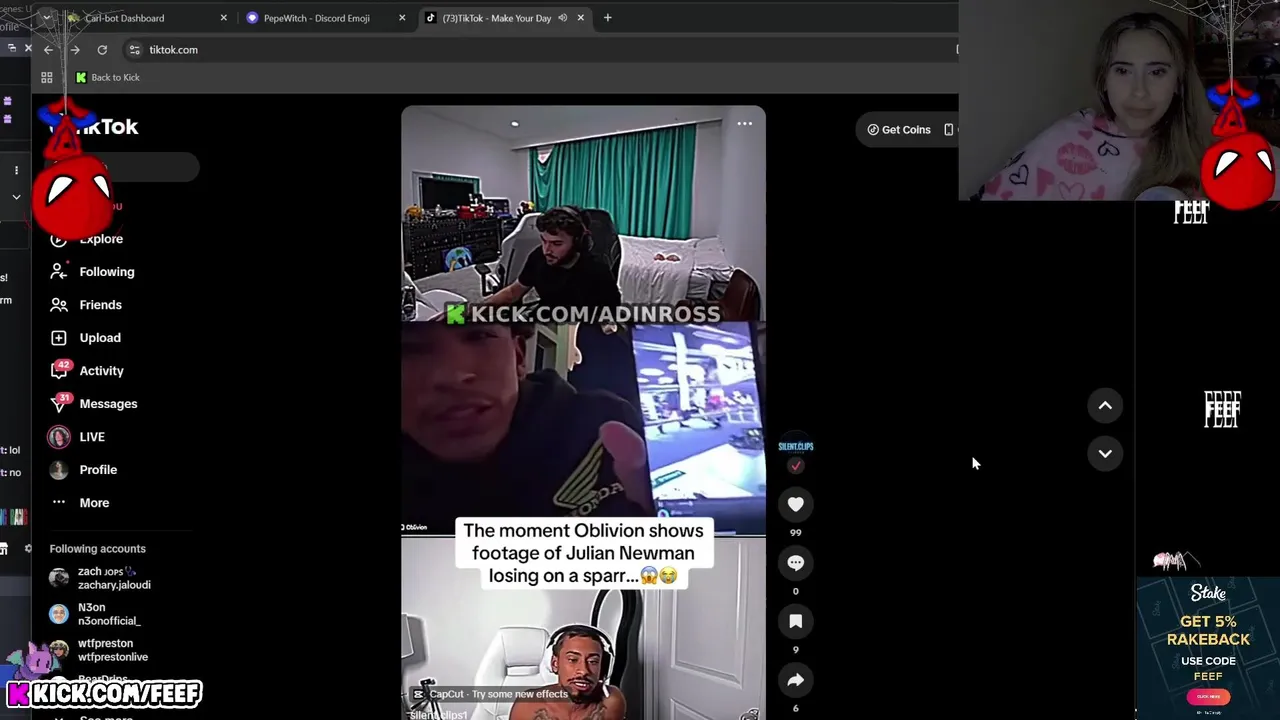The width and height of the screenshot is (1280, 720).
Task: Click the Friends icon
Action: click(x=59, y=305)
